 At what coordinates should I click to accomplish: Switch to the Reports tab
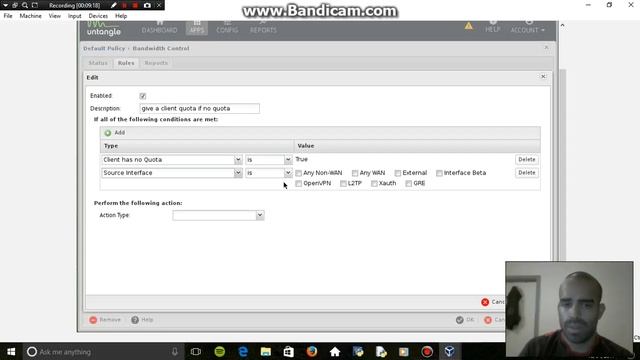pos(156,63)
